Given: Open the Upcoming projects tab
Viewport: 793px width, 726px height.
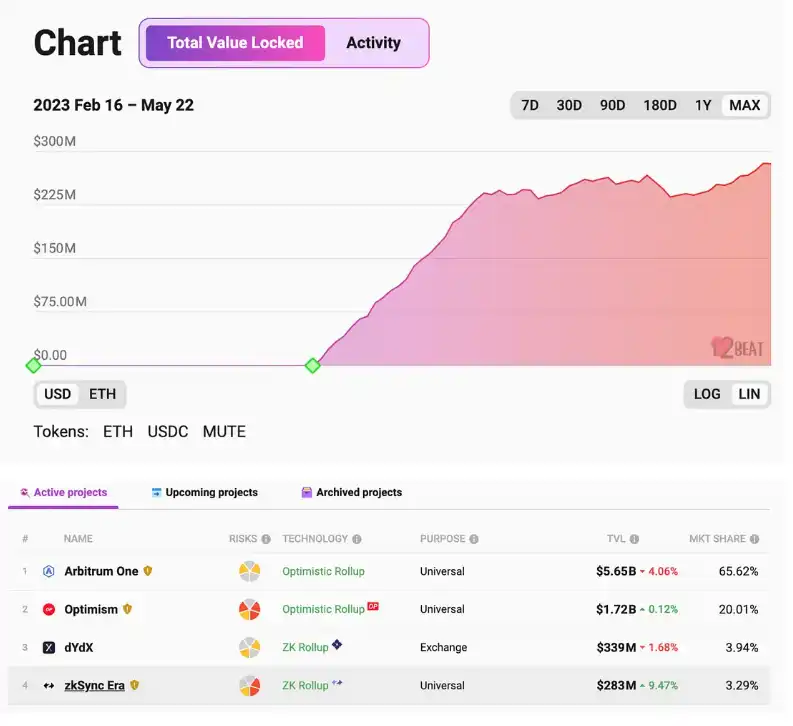Looking at the screenshot, I should click(x=205, y=492).
